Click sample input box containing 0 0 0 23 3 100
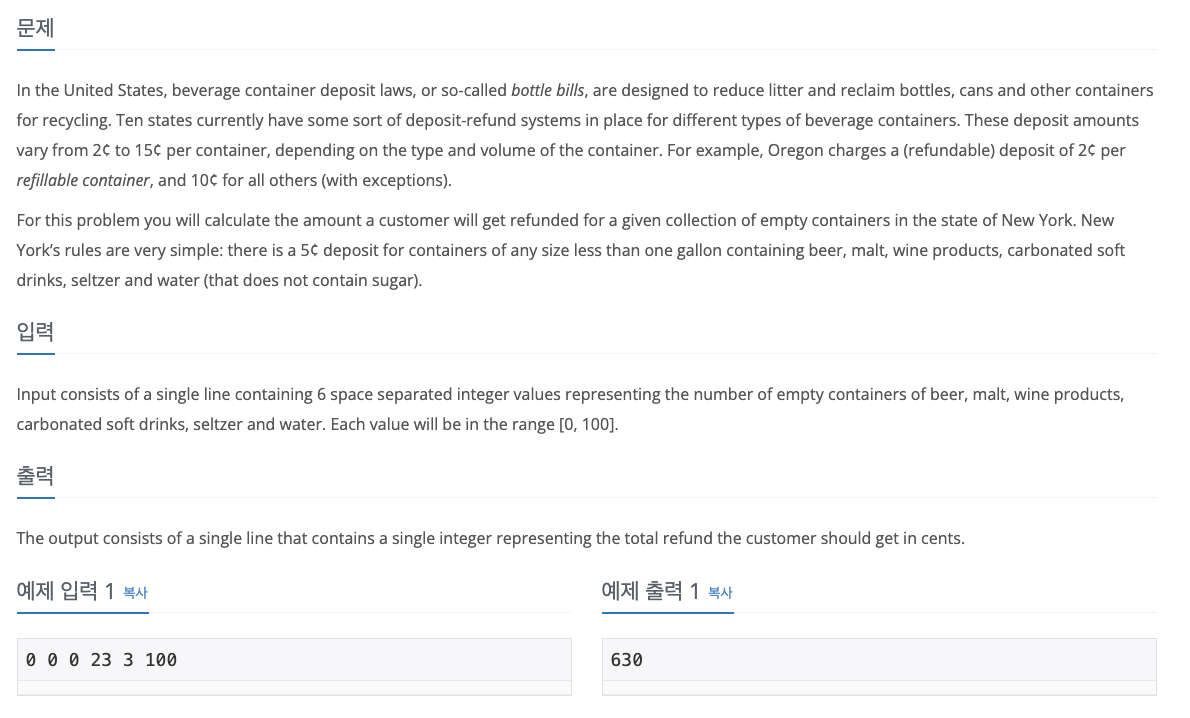Image resolution: width=1190 pixels, height=718 pixels. [x=294, y=660]
